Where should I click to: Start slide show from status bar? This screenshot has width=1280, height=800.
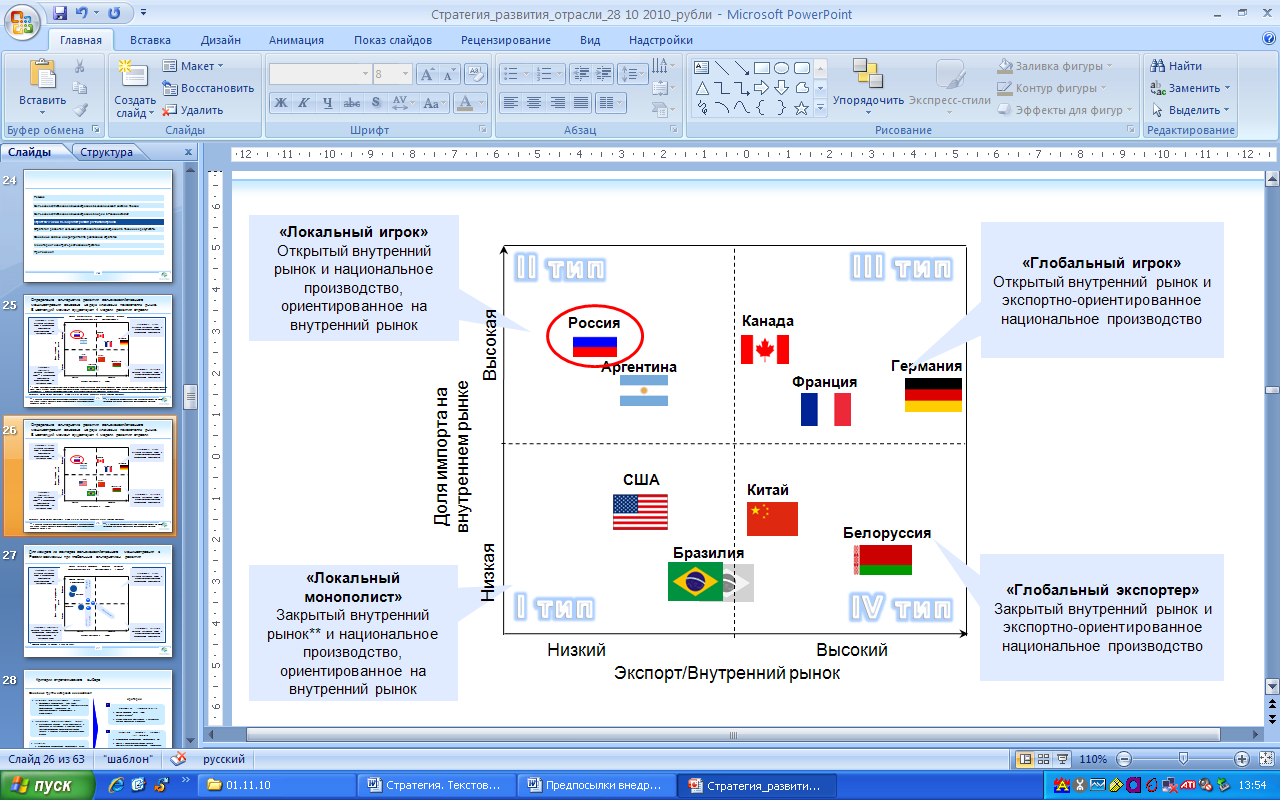[x=1063, y=759]
